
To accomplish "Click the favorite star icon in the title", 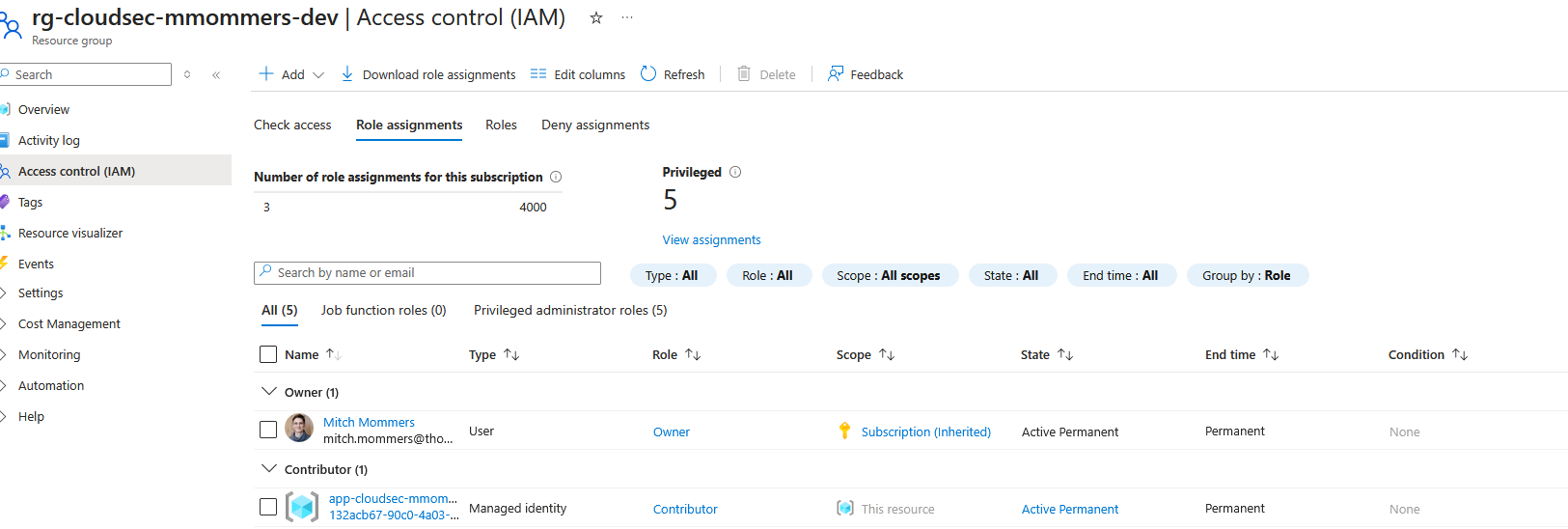I will tap(596, 17).
